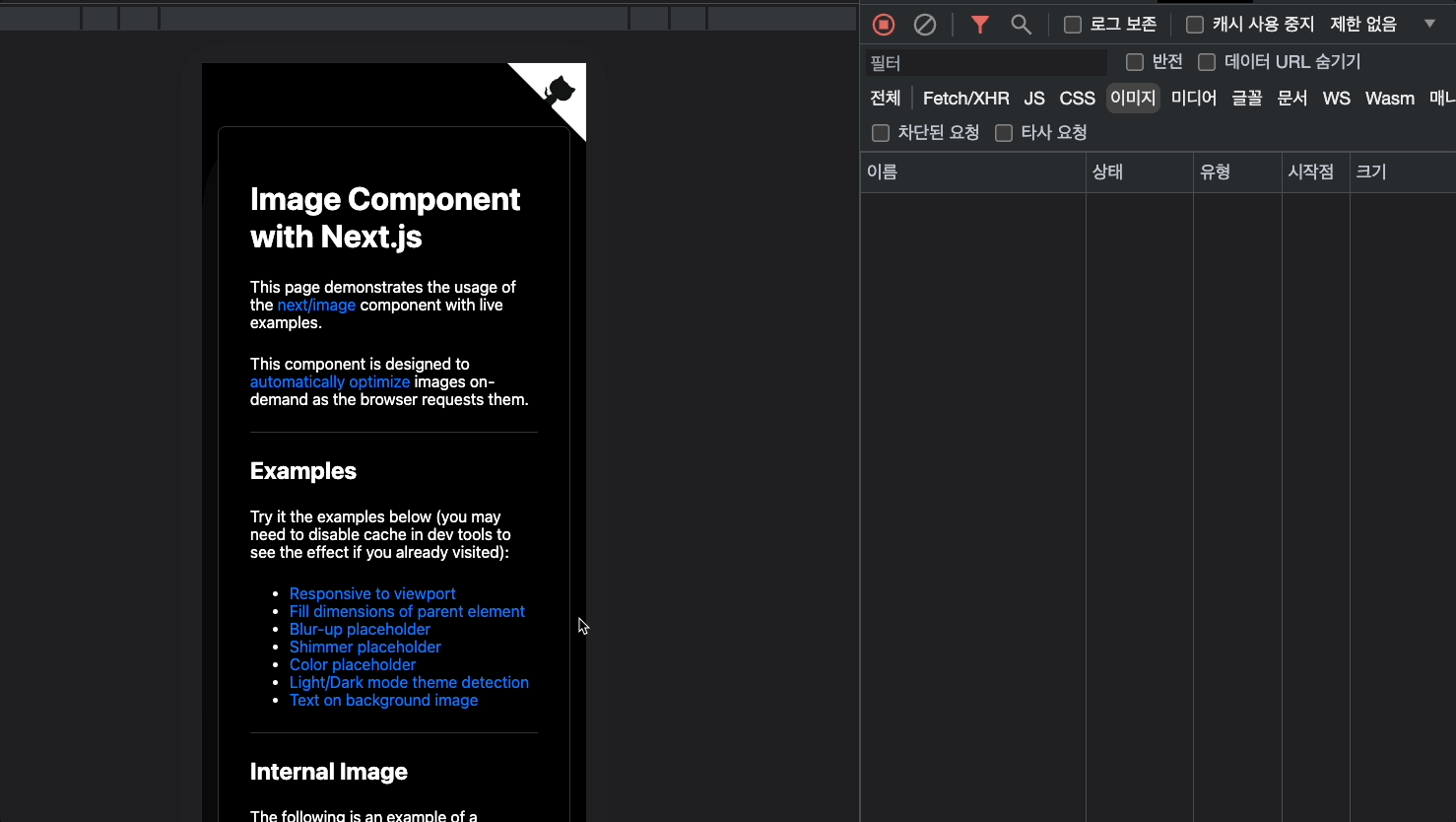Click the Examples heading
Screen dimensions: 1456x822
tap(303, 471)
